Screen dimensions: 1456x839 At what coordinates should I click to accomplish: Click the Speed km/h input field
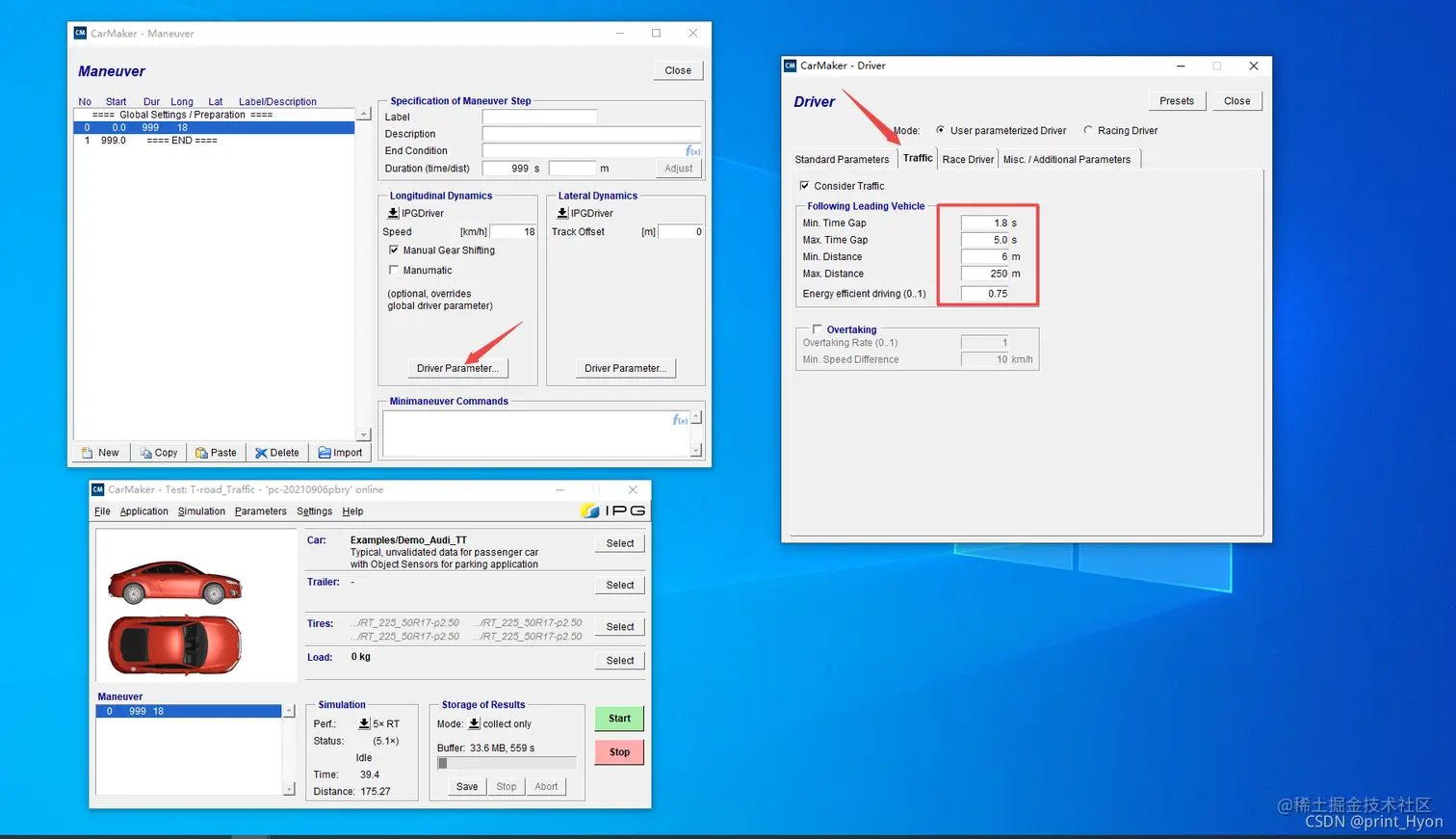point(513,232)
